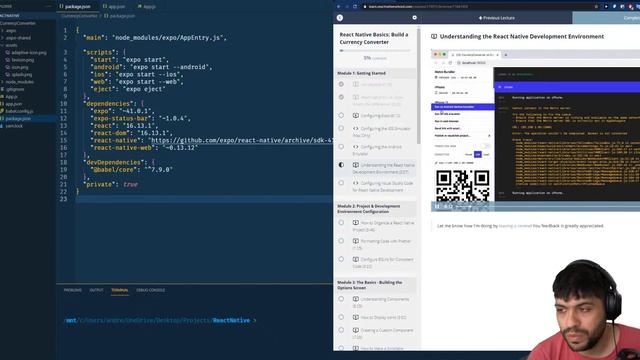This screenshot has width=640, height=360.
Task: Open the react-native GitHub archive URL
Action: tap(242, 140)
